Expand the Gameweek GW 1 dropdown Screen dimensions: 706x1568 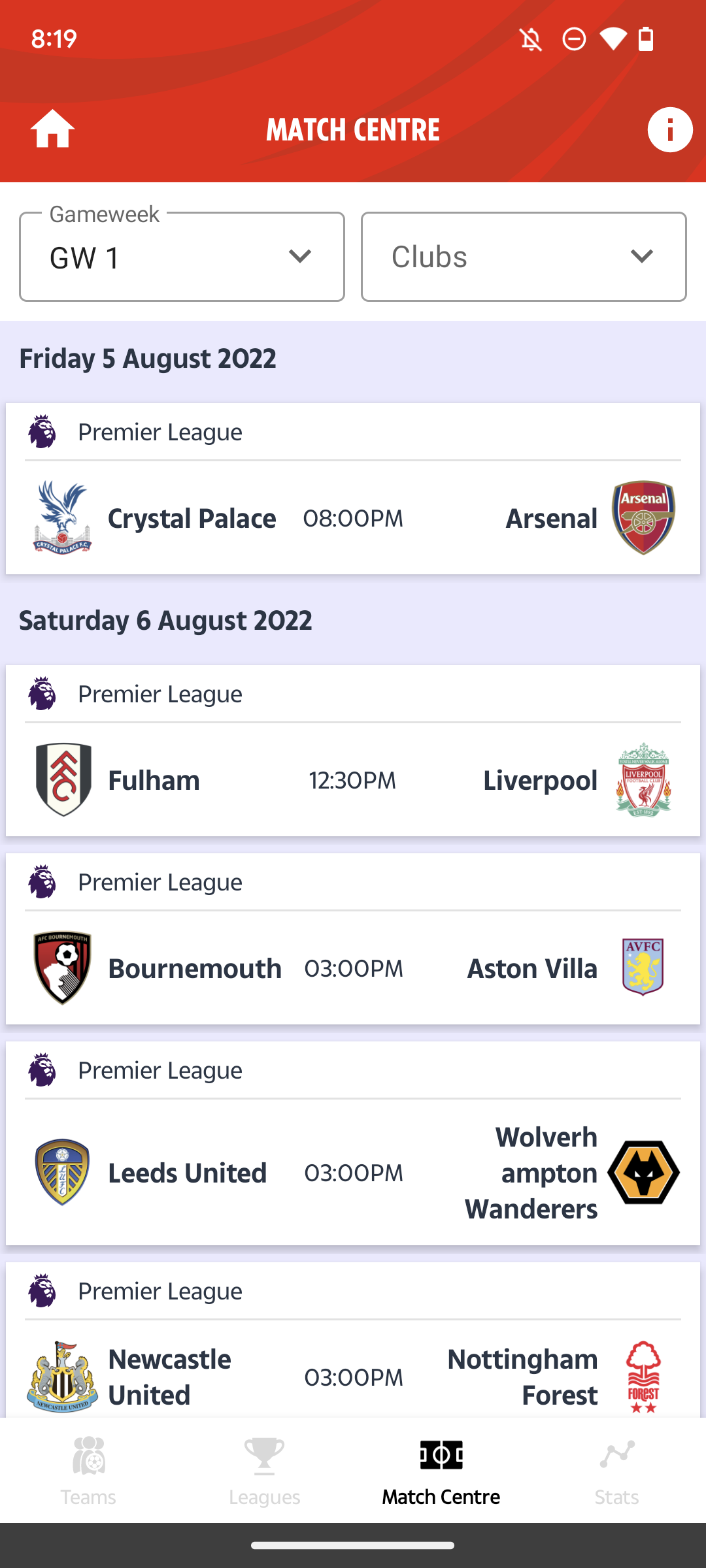coord(182,257)
